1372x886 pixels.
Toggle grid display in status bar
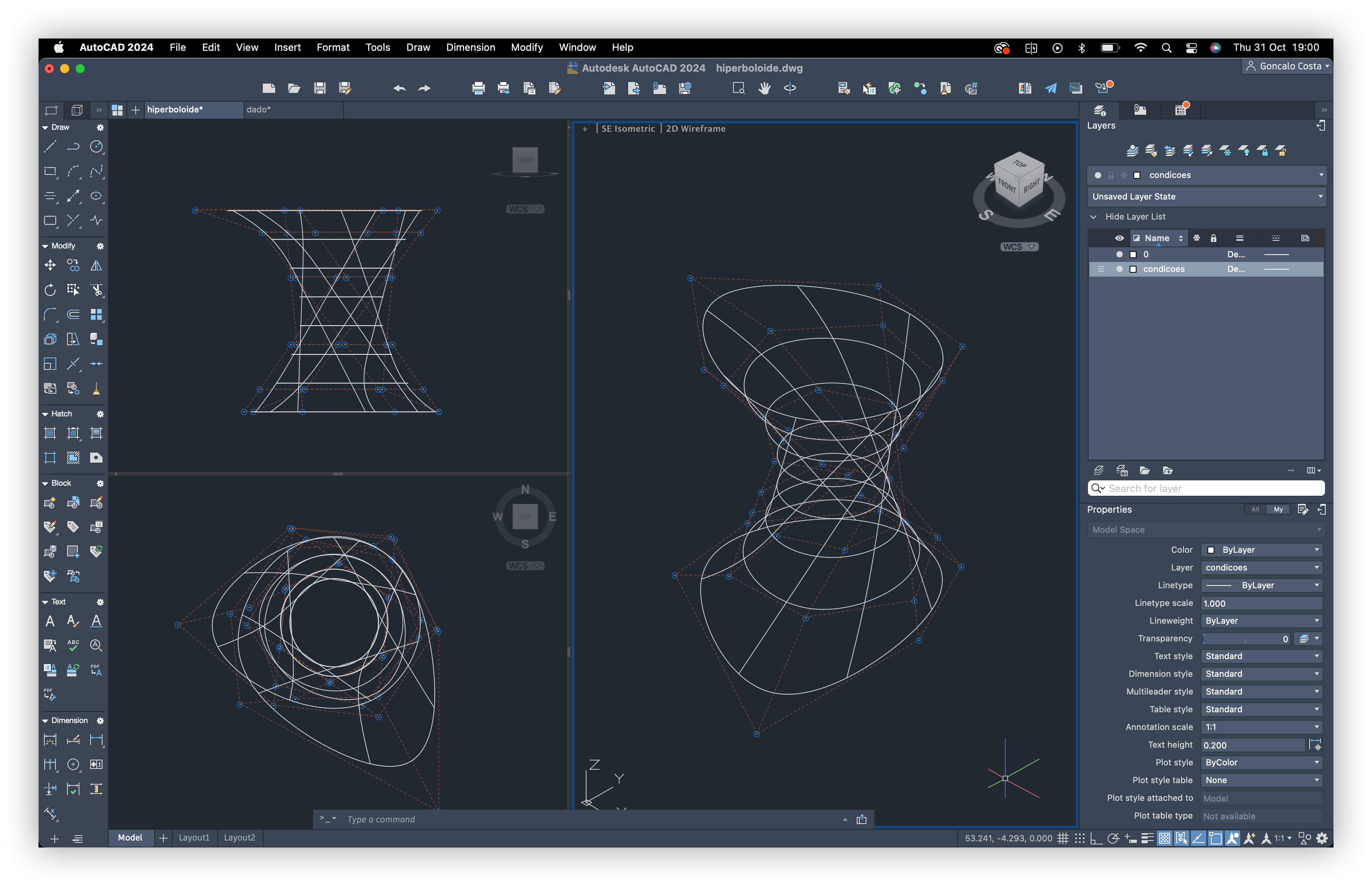pos(1063,838)
